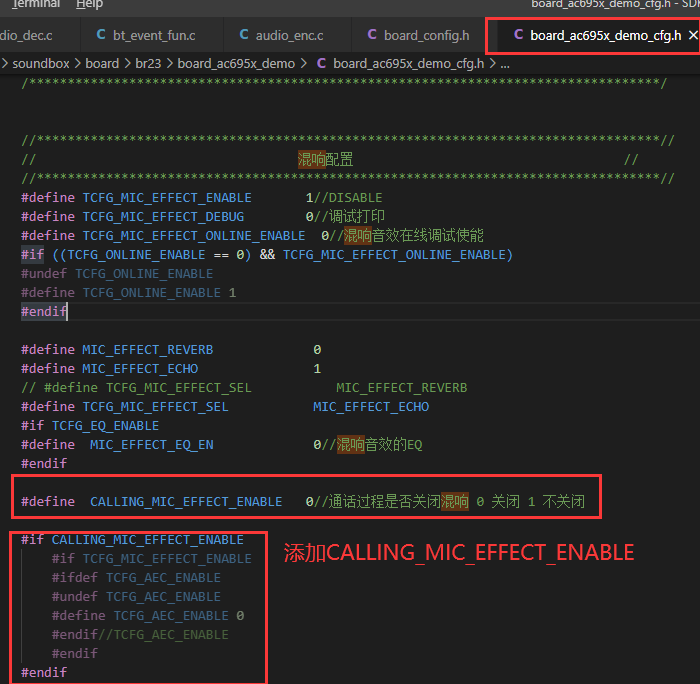700x684 pixels.
Task: Click the #if TCFG_EQ_ENABLE line
Action: click(90, 426)
